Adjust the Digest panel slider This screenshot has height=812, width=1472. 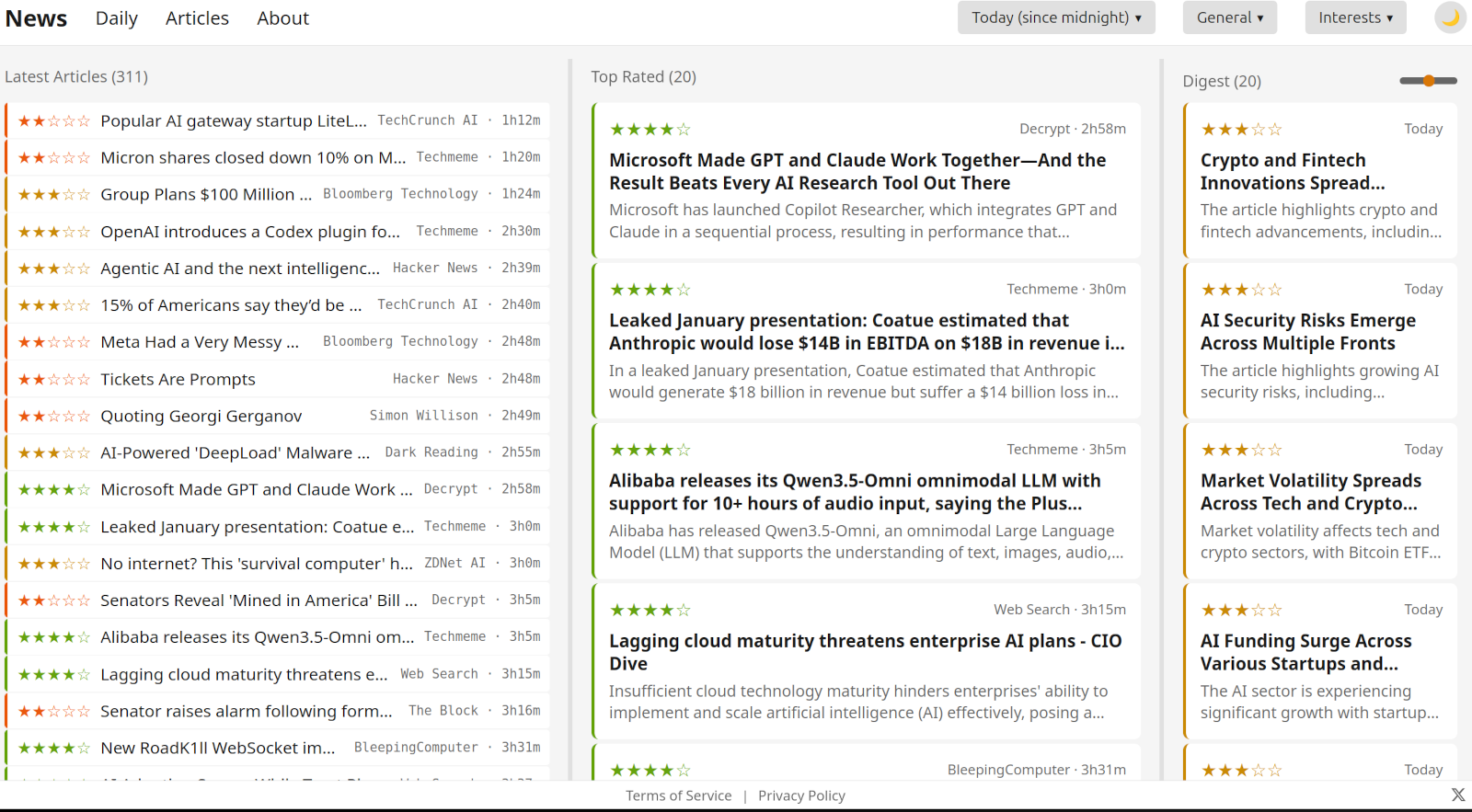[1429, 81]
